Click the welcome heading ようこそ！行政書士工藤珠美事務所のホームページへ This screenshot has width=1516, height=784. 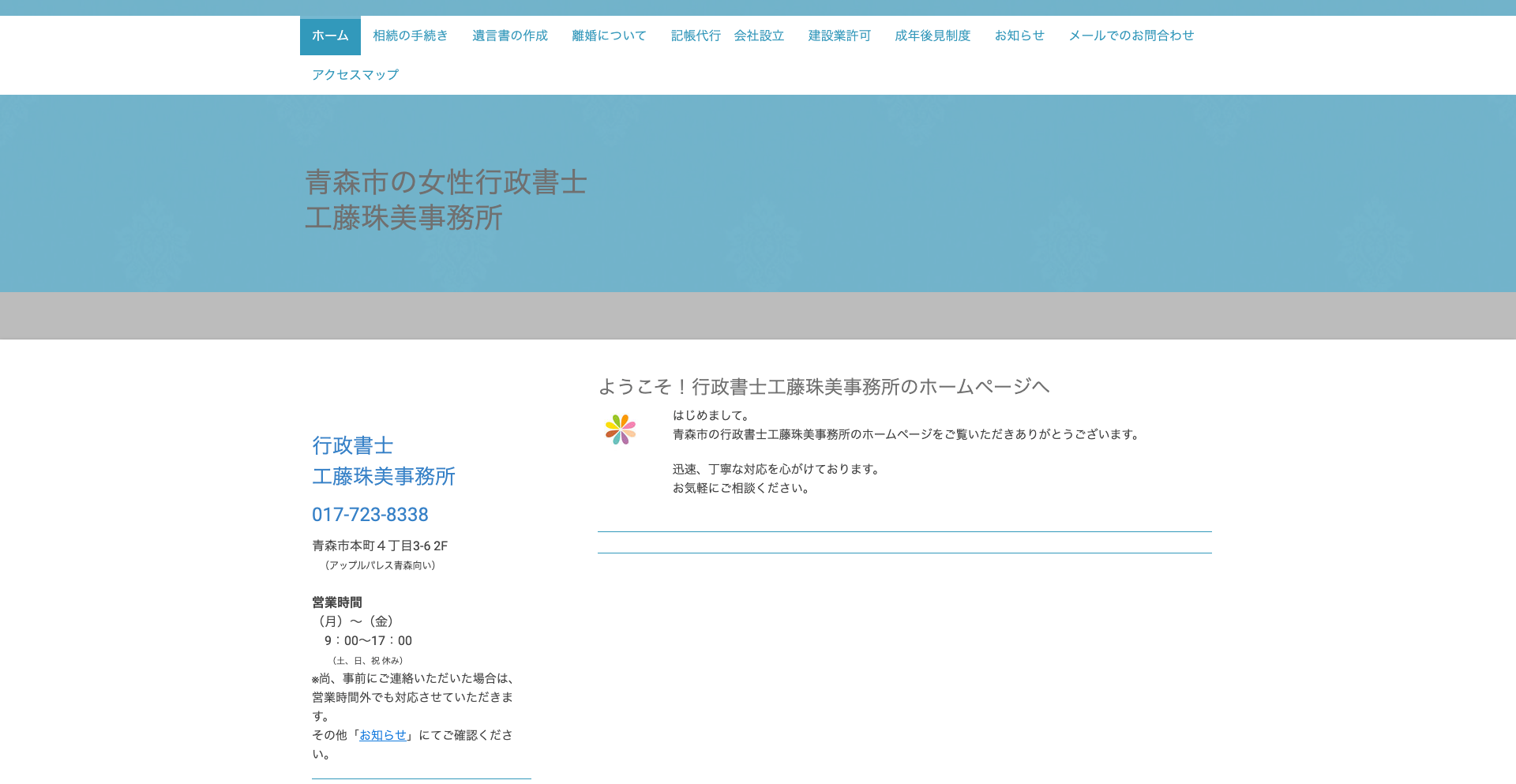pos(824,387)
